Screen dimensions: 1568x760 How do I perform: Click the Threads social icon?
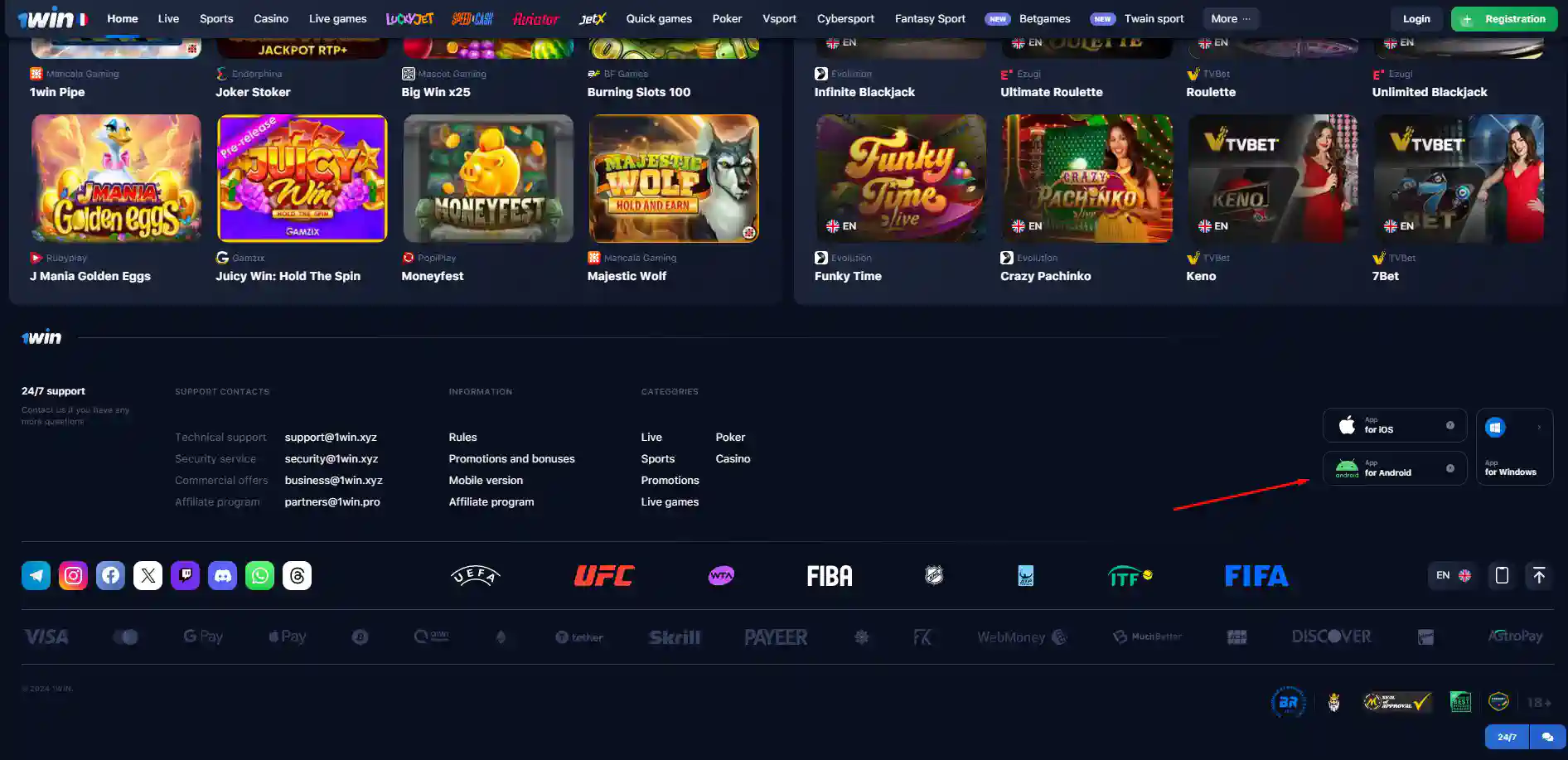click(x=297, y=575)
